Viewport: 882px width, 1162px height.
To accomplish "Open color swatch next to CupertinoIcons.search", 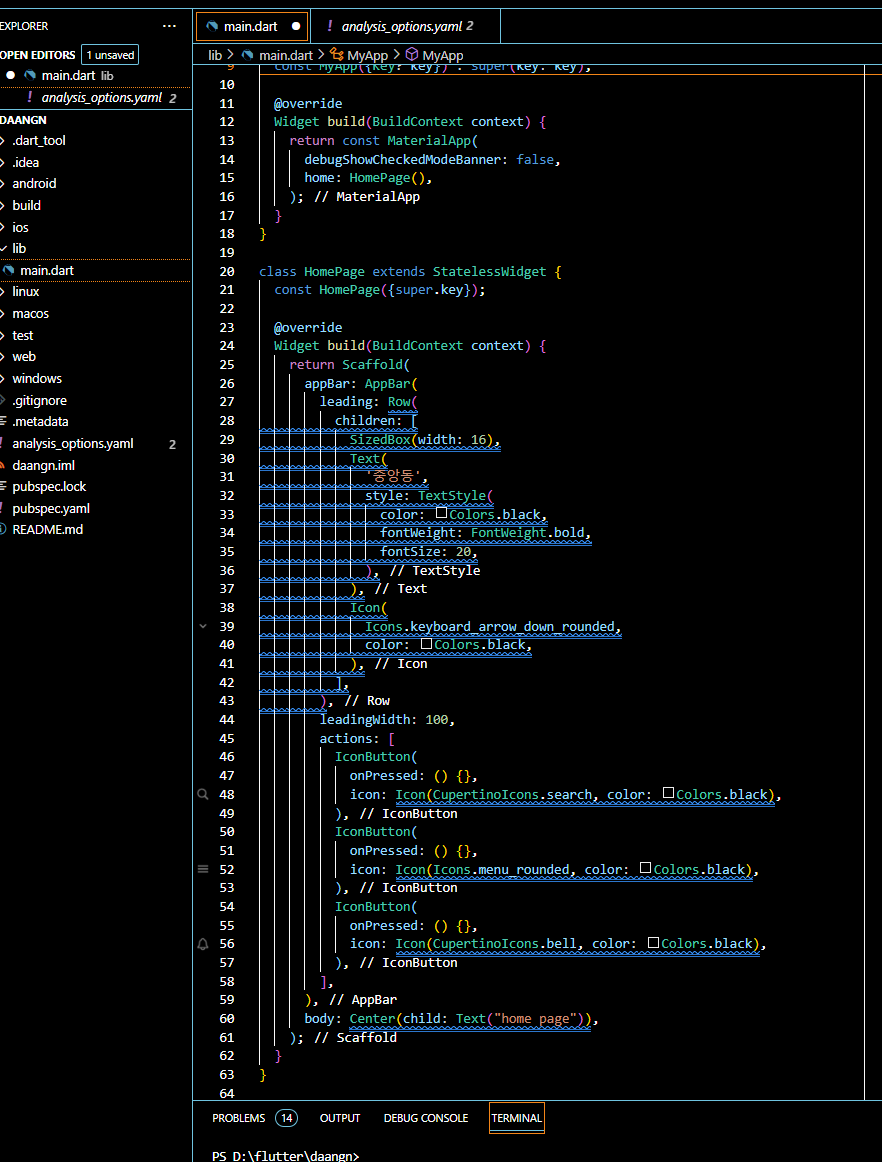I will pyautogui.click(x=668, y=793).
